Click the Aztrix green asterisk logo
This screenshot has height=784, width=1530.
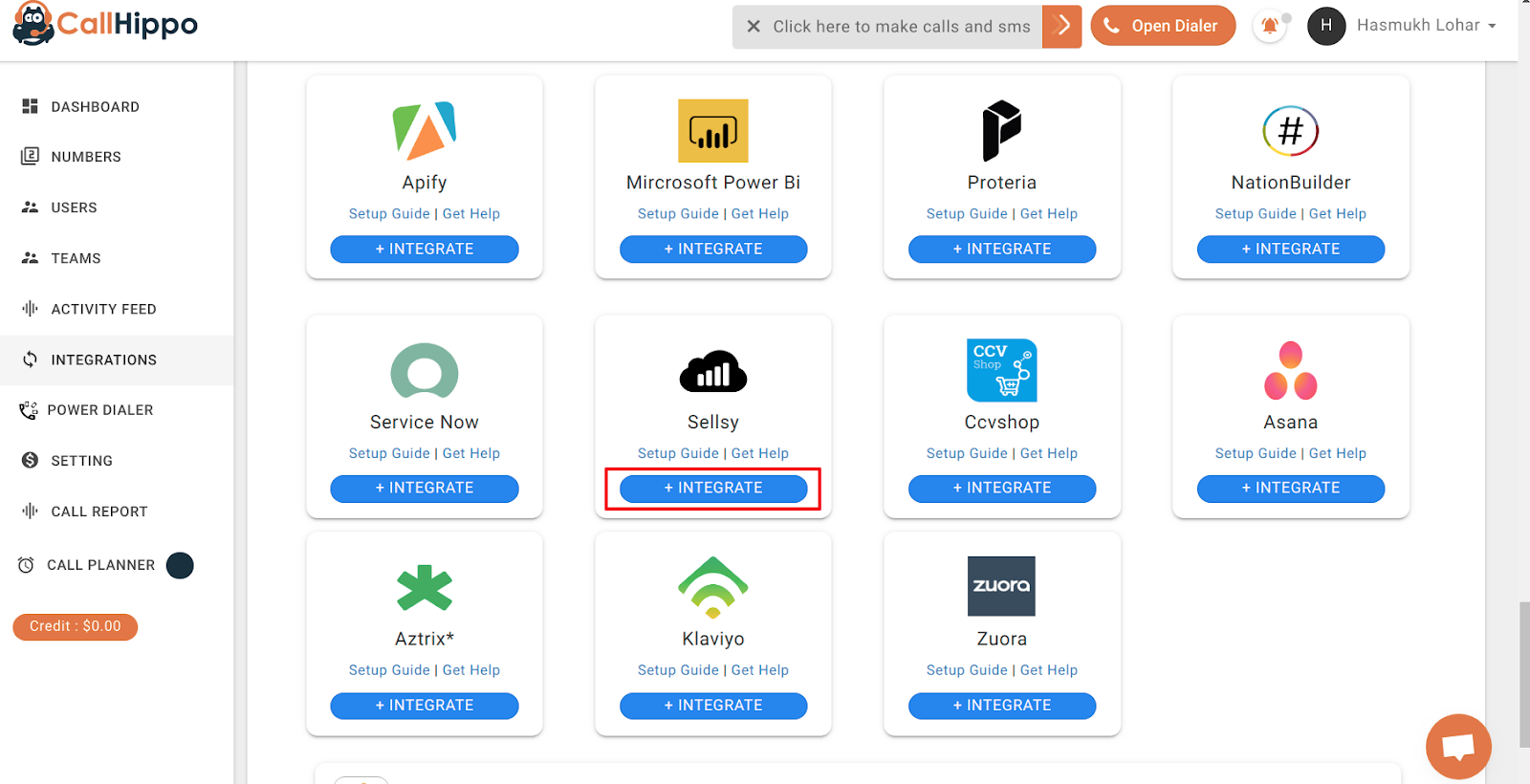[425, 588]
